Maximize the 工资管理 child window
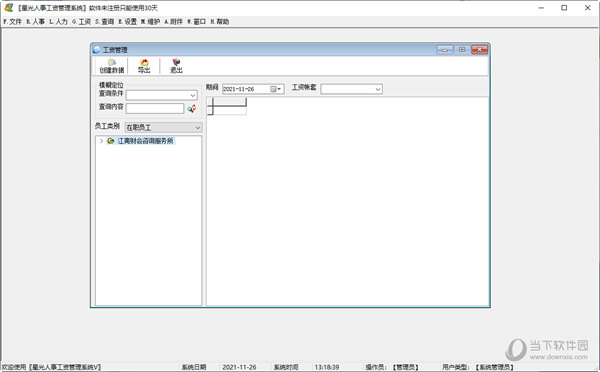The image size is (600, 372). tap(462, 50)
